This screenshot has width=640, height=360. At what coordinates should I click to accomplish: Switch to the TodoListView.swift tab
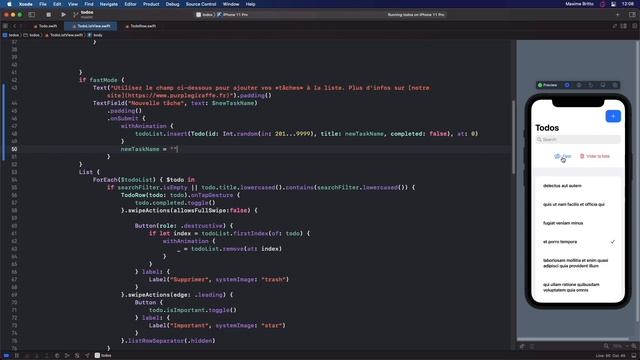91,26
